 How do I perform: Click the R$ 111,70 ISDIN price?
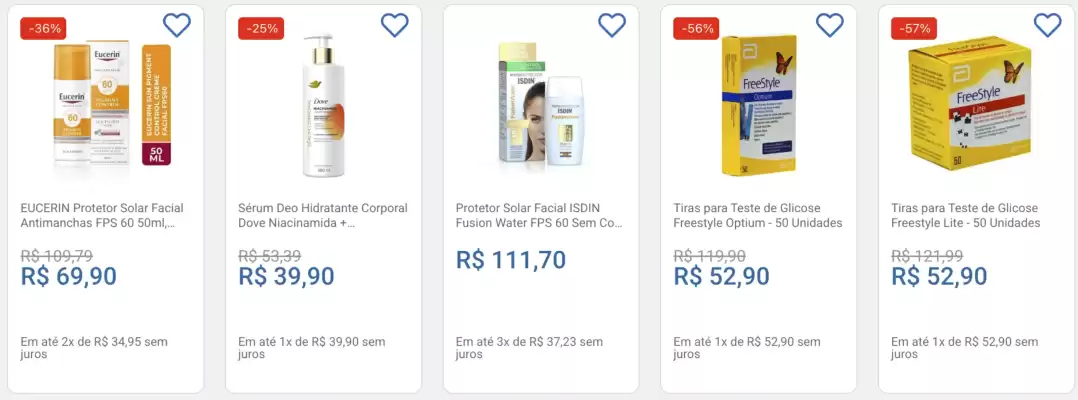[511, 260]
